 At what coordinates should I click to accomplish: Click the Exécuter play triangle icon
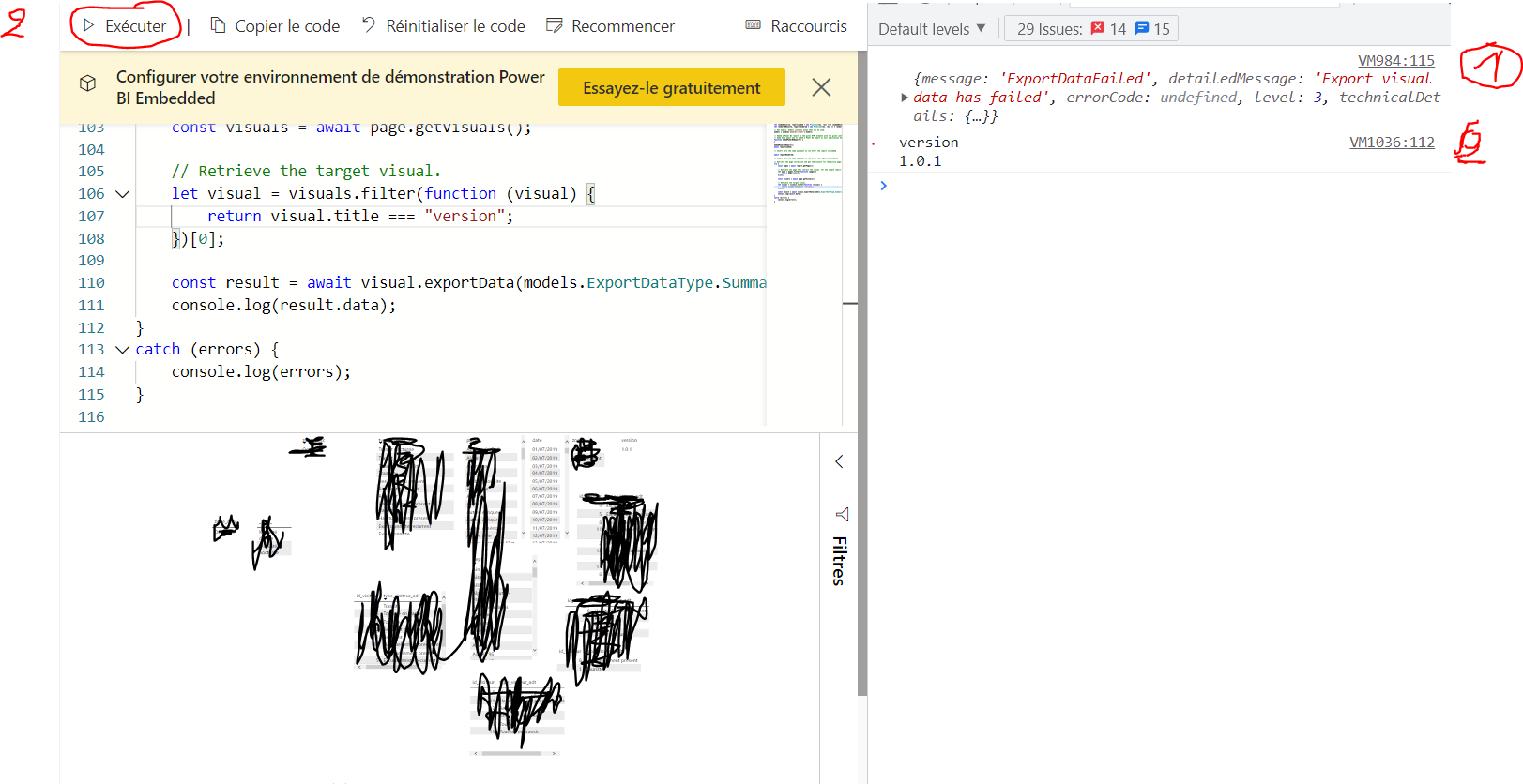click(x=89, y=25)
